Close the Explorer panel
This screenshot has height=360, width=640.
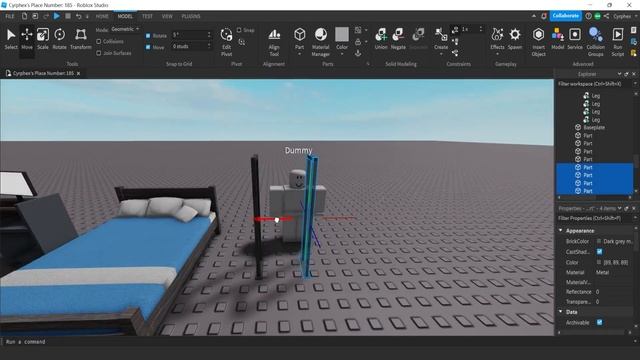[x=634, y=74]
